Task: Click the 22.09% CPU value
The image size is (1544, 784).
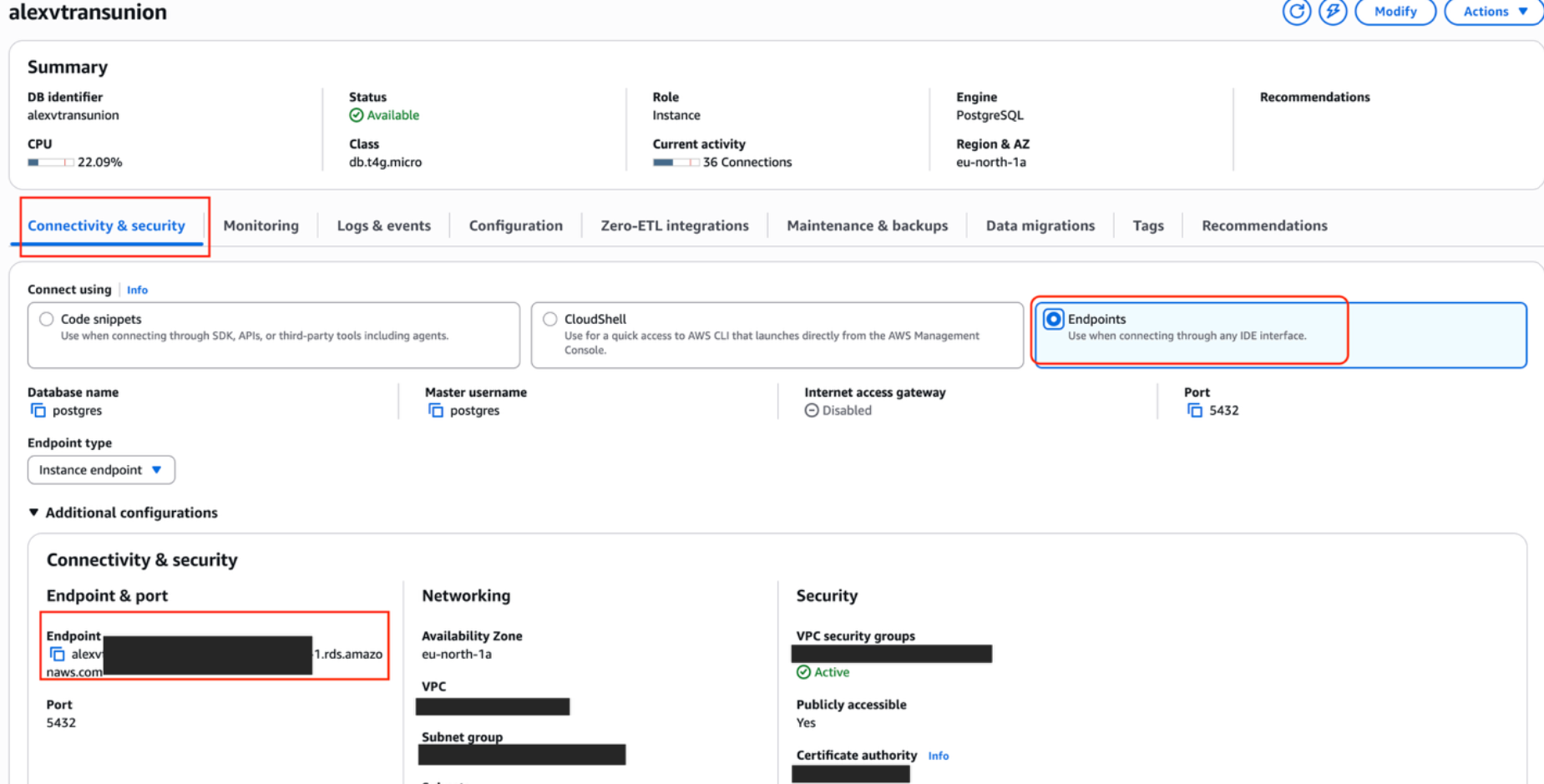Action: (x=99, y=162)
